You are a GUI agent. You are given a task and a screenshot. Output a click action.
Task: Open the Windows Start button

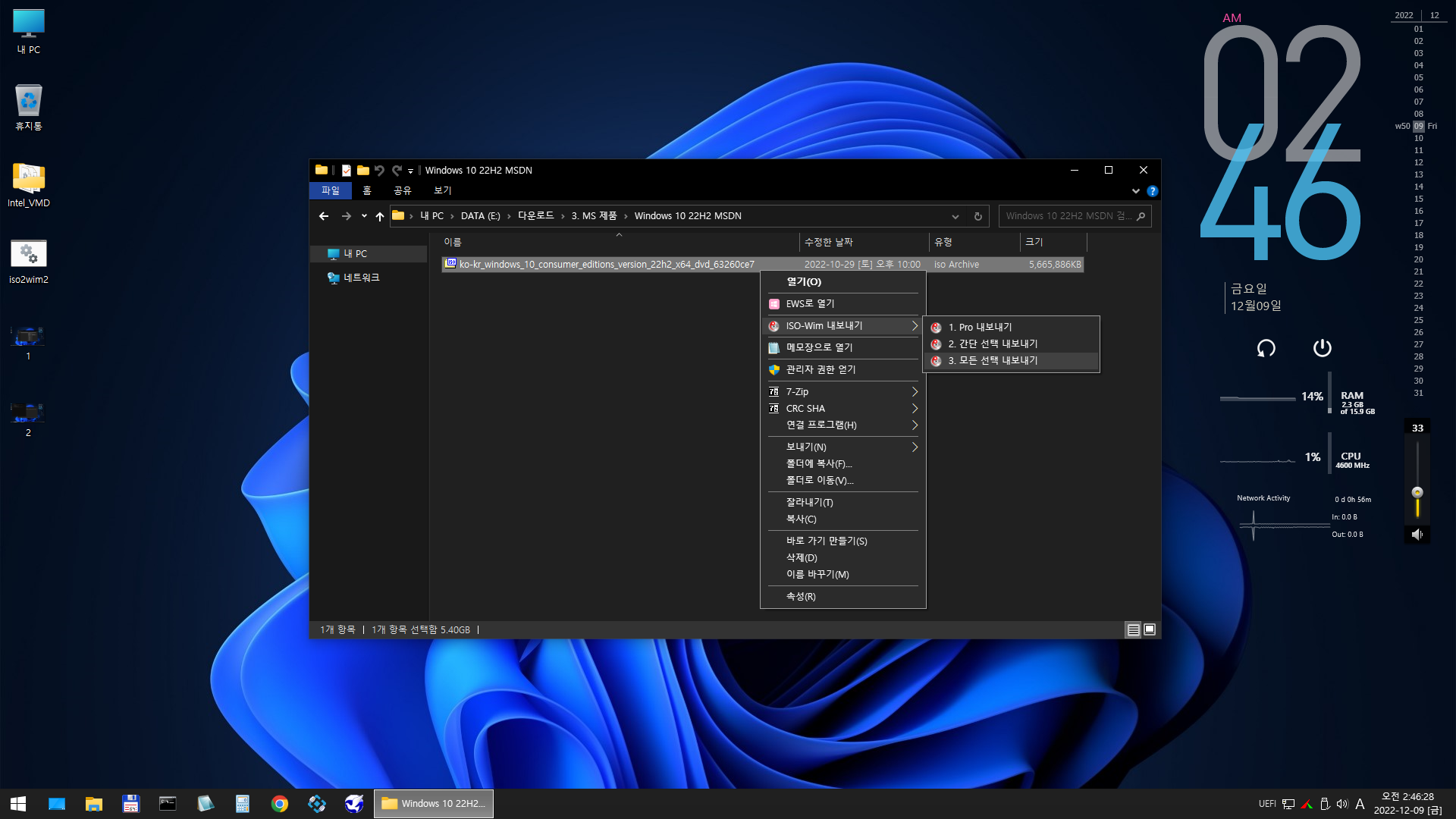tap(18, 804)
